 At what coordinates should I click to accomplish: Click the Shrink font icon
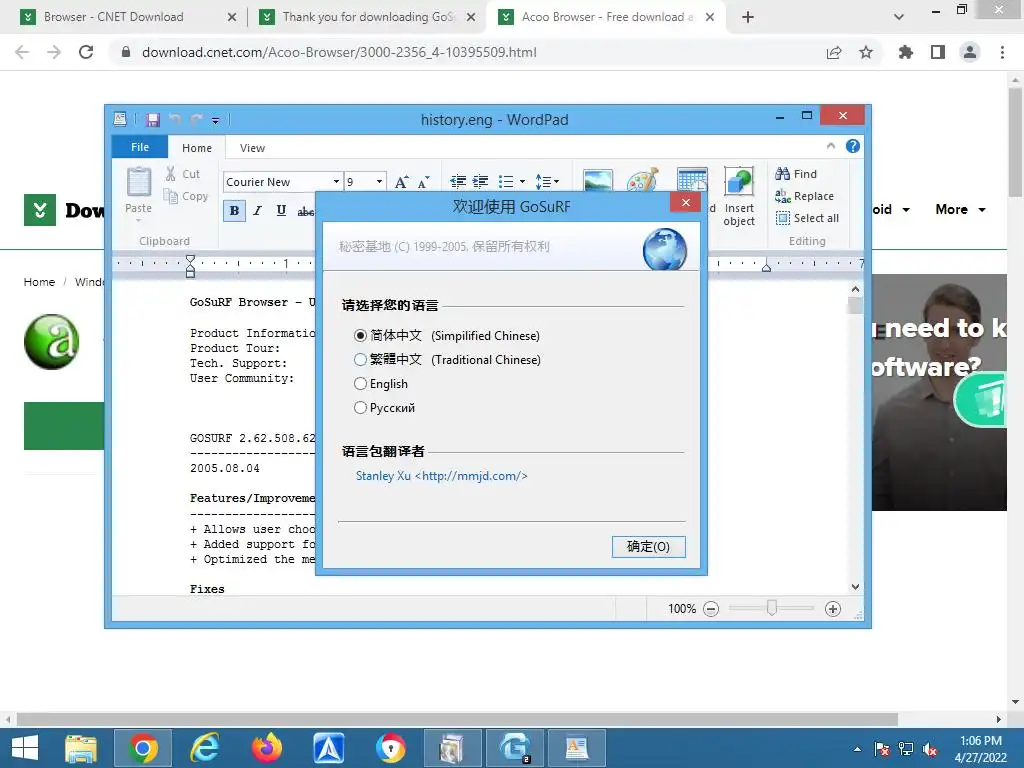423,182
